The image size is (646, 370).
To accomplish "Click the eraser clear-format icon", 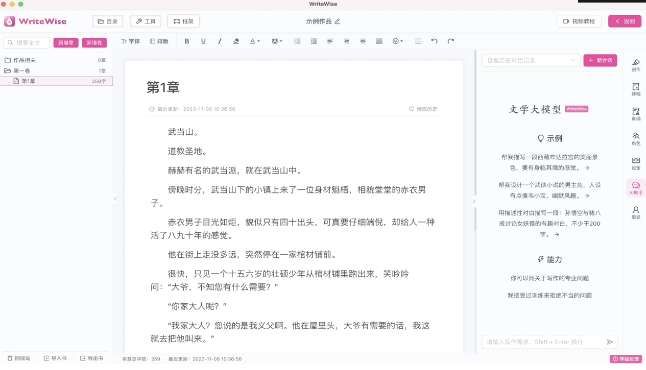I will pyautogui.click(x=236, y=41).
